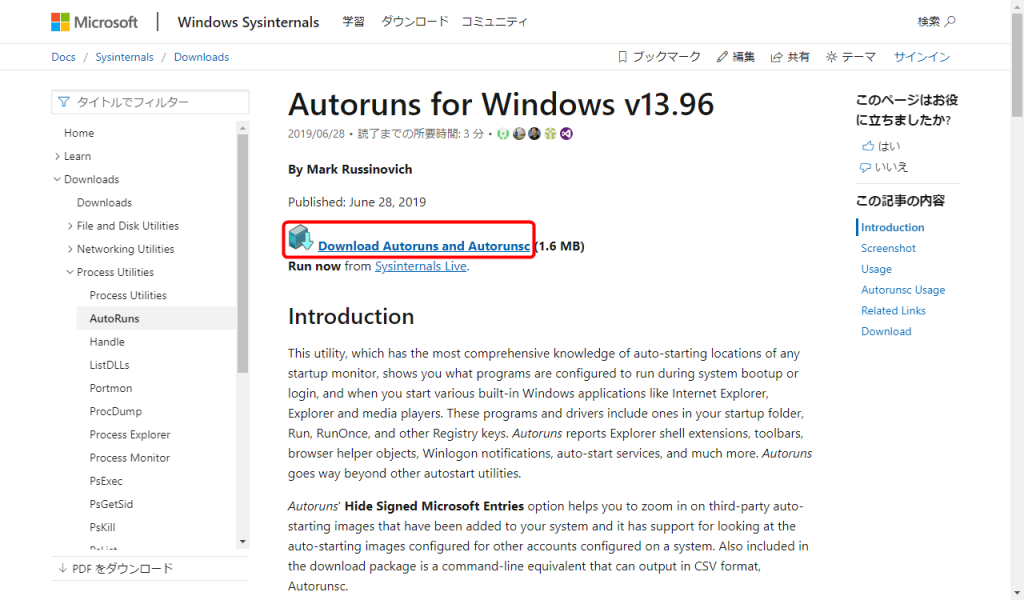Expand the Learn tree node

coord(57,156)
